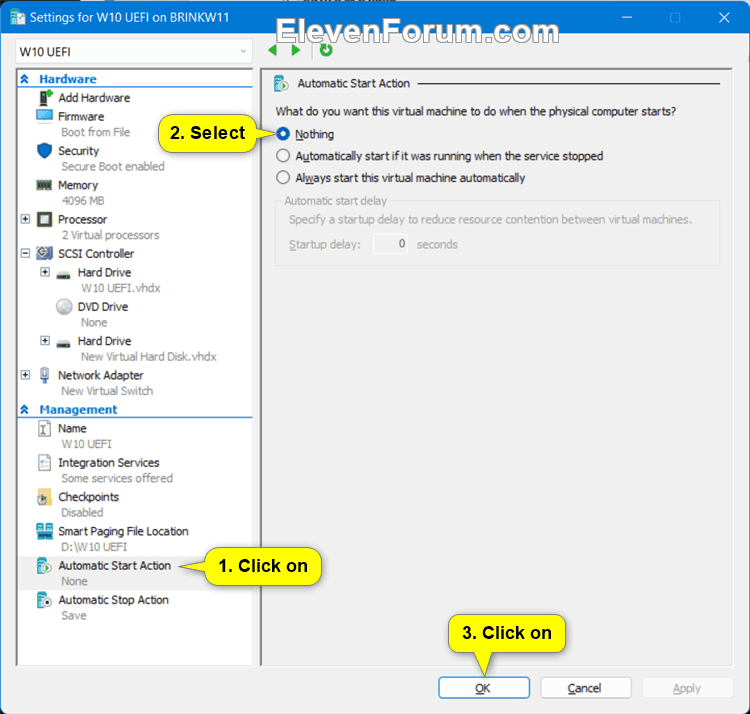
Task: Click the Settings window title bar icon
Action: pos(18,18)
